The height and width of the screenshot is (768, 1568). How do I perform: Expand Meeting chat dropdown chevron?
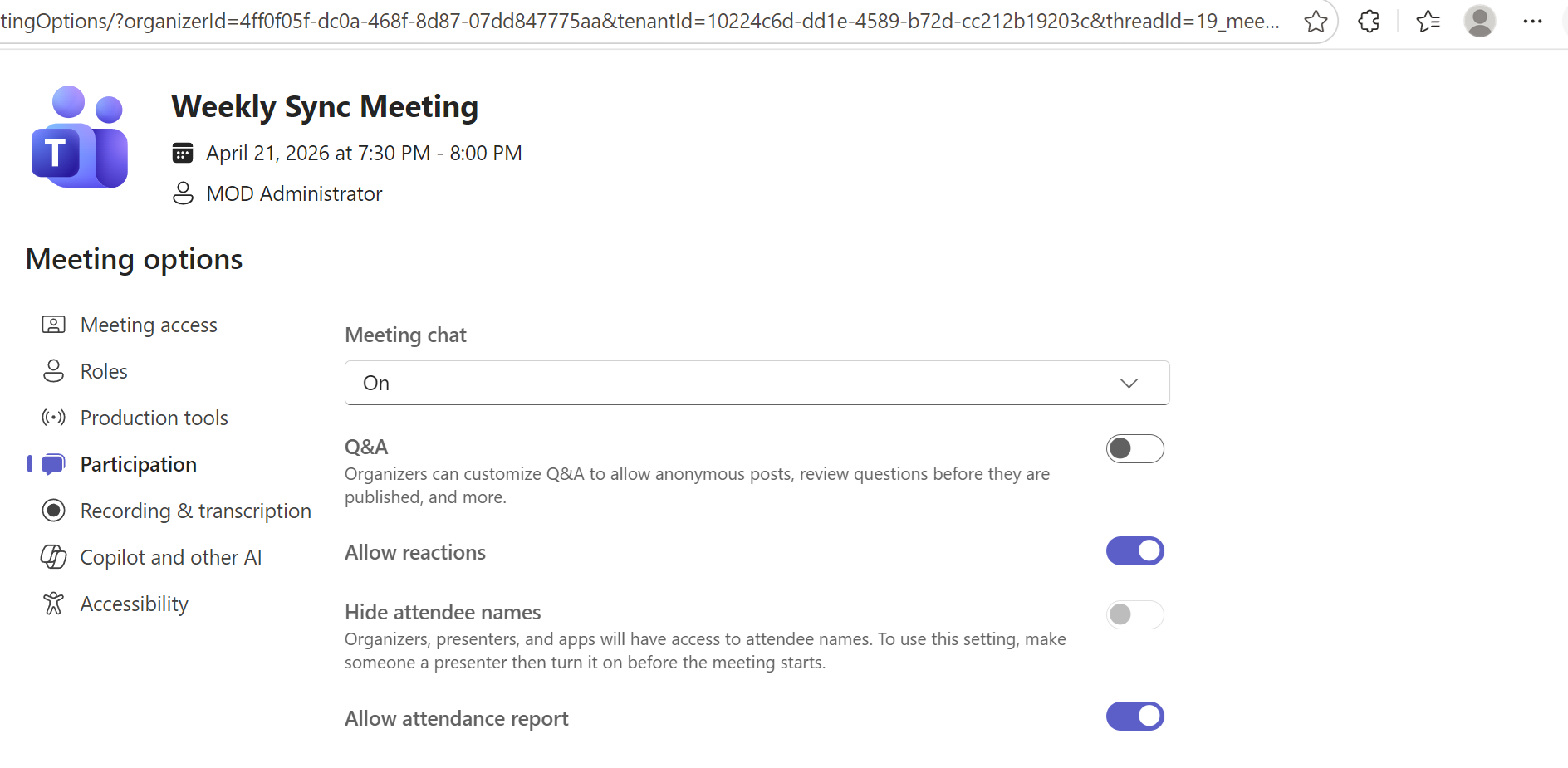coord(1129,383)
